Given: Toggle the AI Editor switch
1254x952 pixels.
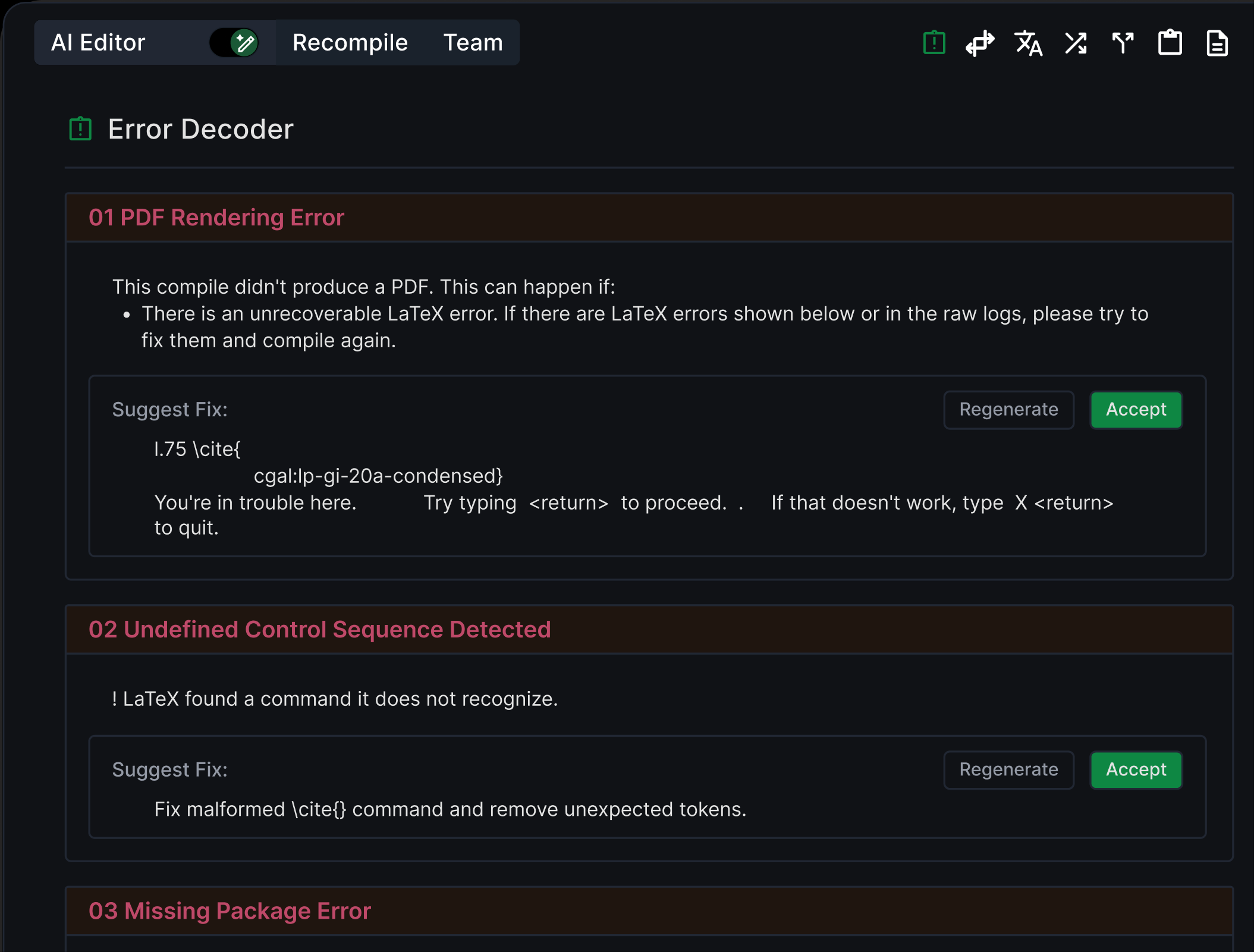Looking at the screenshot, I should [234, 43].
